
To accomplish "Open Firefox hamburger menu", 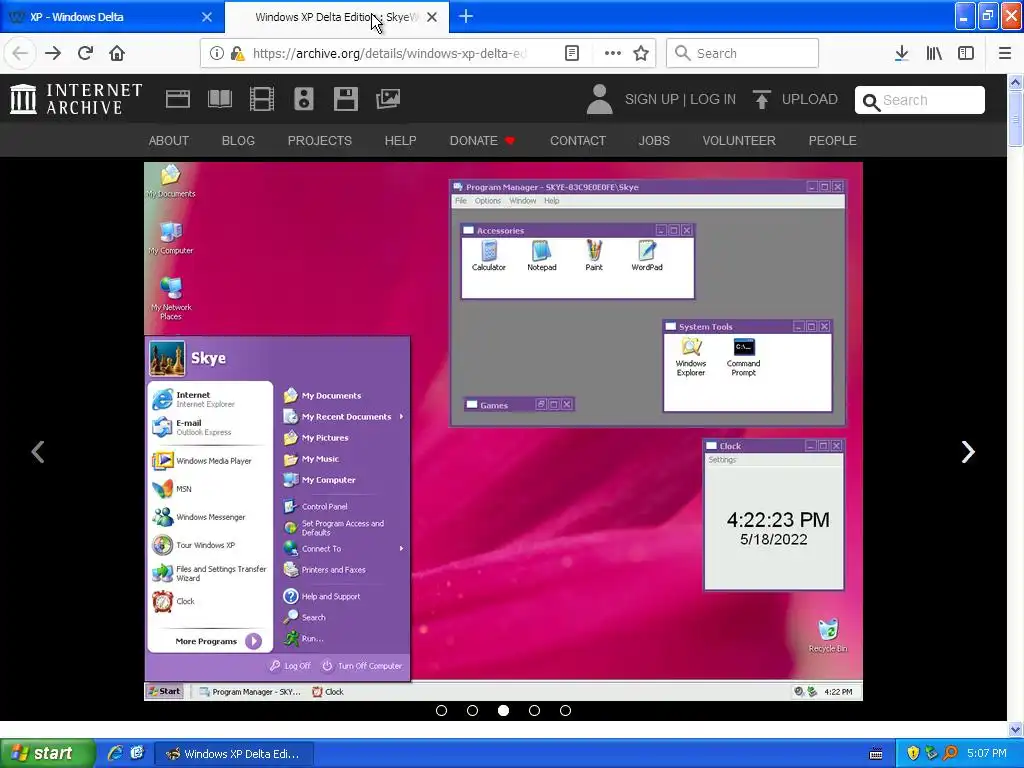I will click(1005, 54).
